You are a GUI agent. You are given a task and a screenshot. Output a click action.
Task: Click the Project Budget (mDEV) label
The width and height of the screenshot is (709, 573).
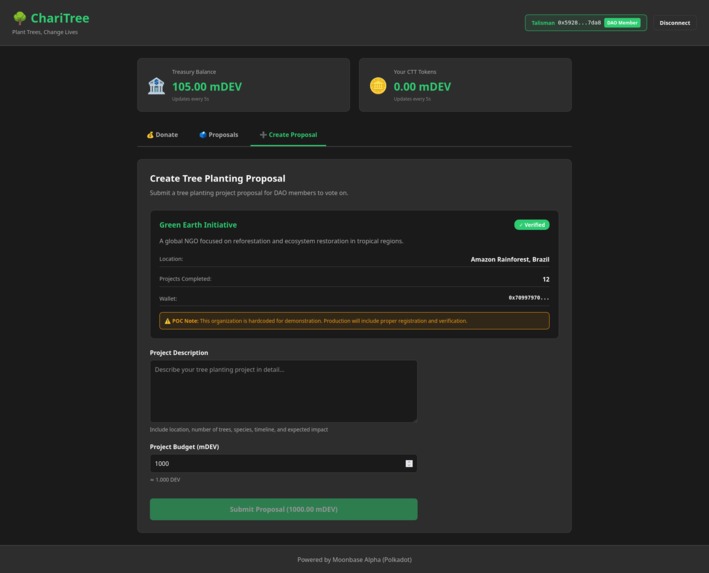(184, 447)
